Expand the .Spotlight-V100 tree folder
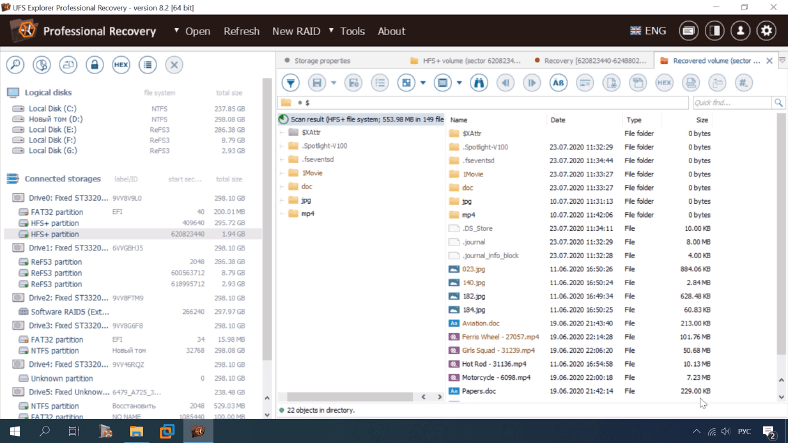Image resolution: width=788 pixels, height=443 pixels. pyautogui.click(x=282, y=146)
